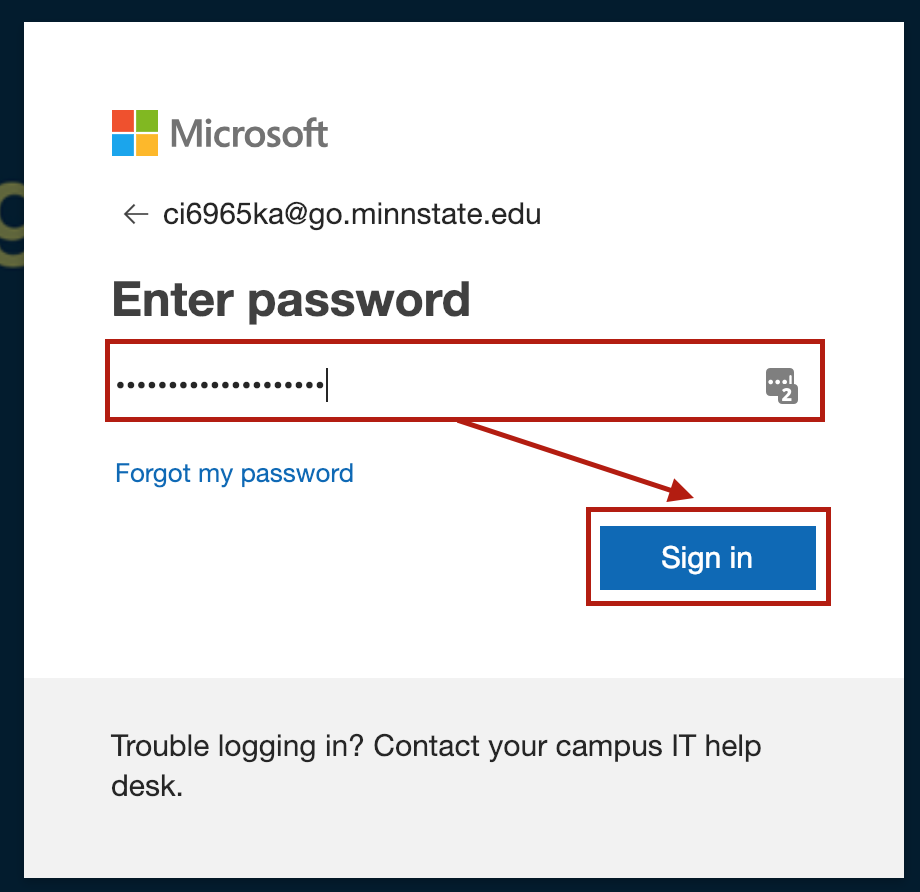Select the ci6965ka@go.minnstate.edu account text
920x892 pixels.
(x=352, y=214)
